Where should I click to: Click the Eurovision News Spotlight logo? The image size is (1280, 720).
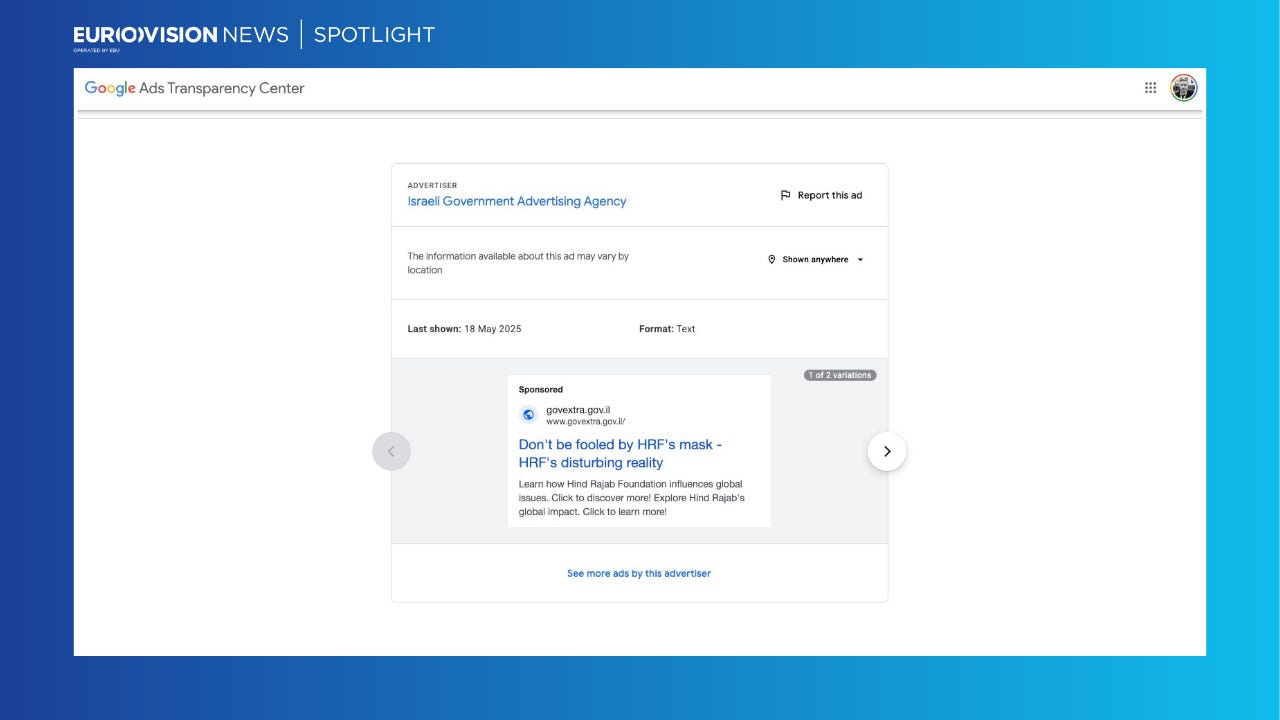(254, 35)
